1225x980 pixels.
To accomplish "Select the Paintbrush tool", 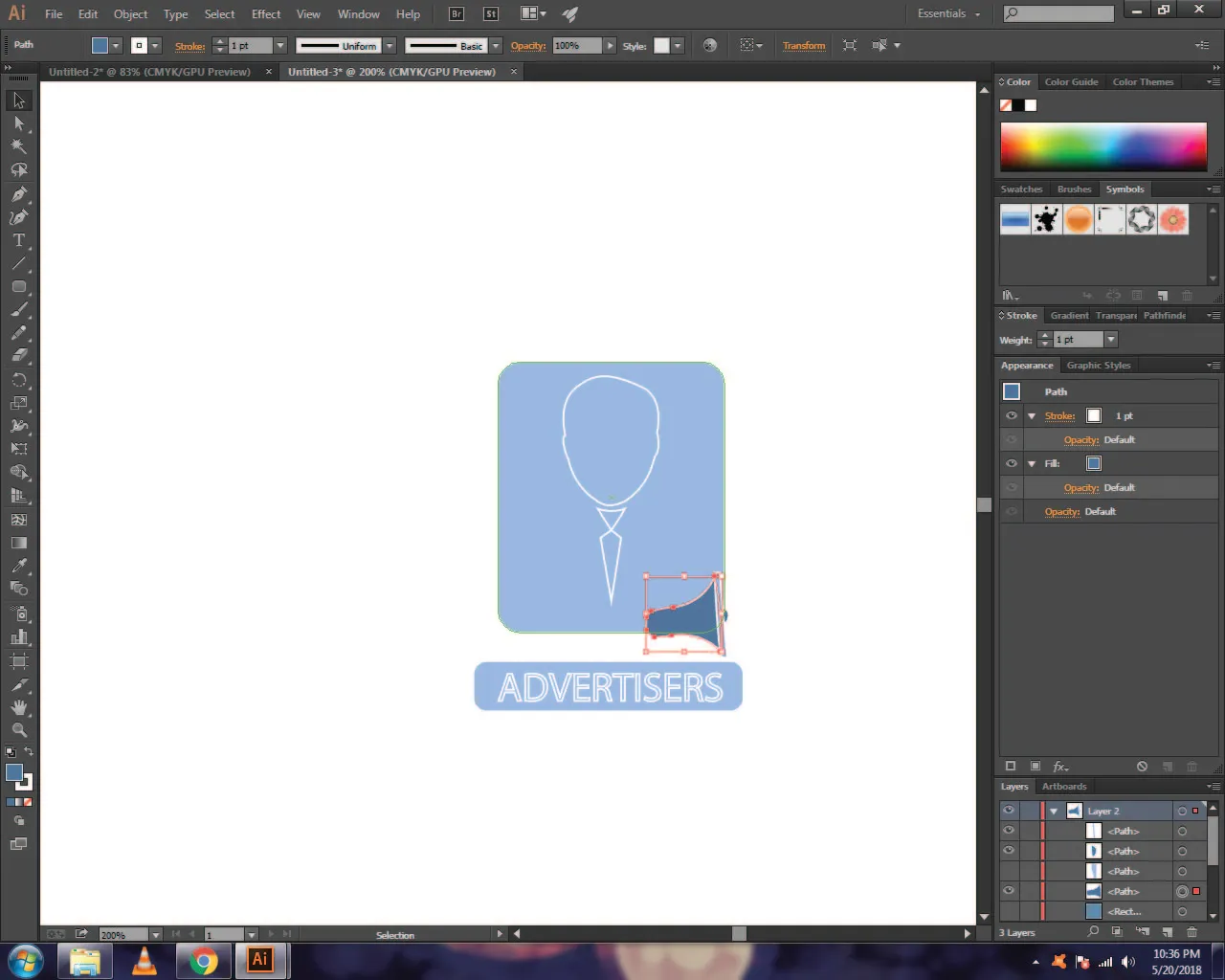I will pos(19,310).
